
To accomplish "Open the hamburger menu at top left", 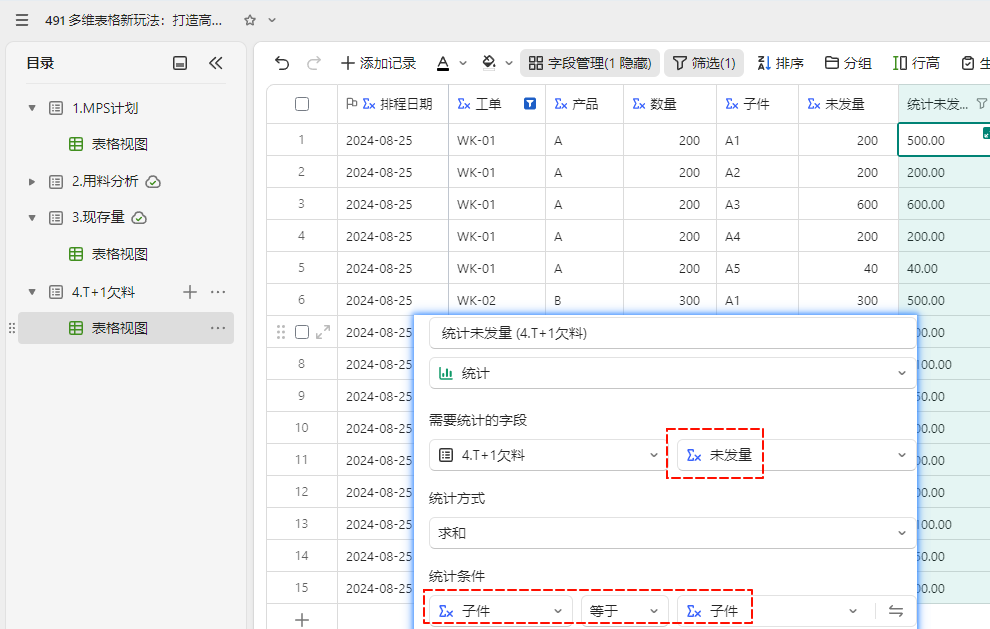I will click(22, 20).
